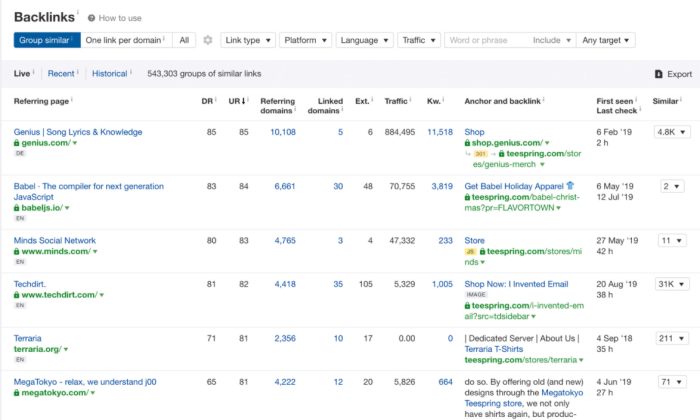Click the t-shirt icon after Get Babel Holiday Apparel
The height and width of the screenshot is (420, 700).
click(570, 186)
